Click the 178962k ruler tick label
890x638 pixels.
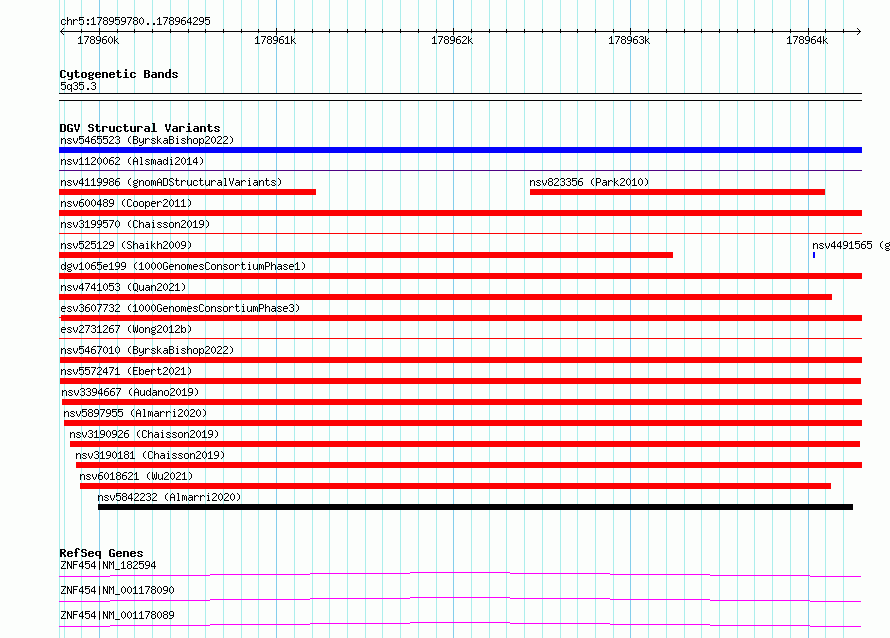tap(452, 40)
